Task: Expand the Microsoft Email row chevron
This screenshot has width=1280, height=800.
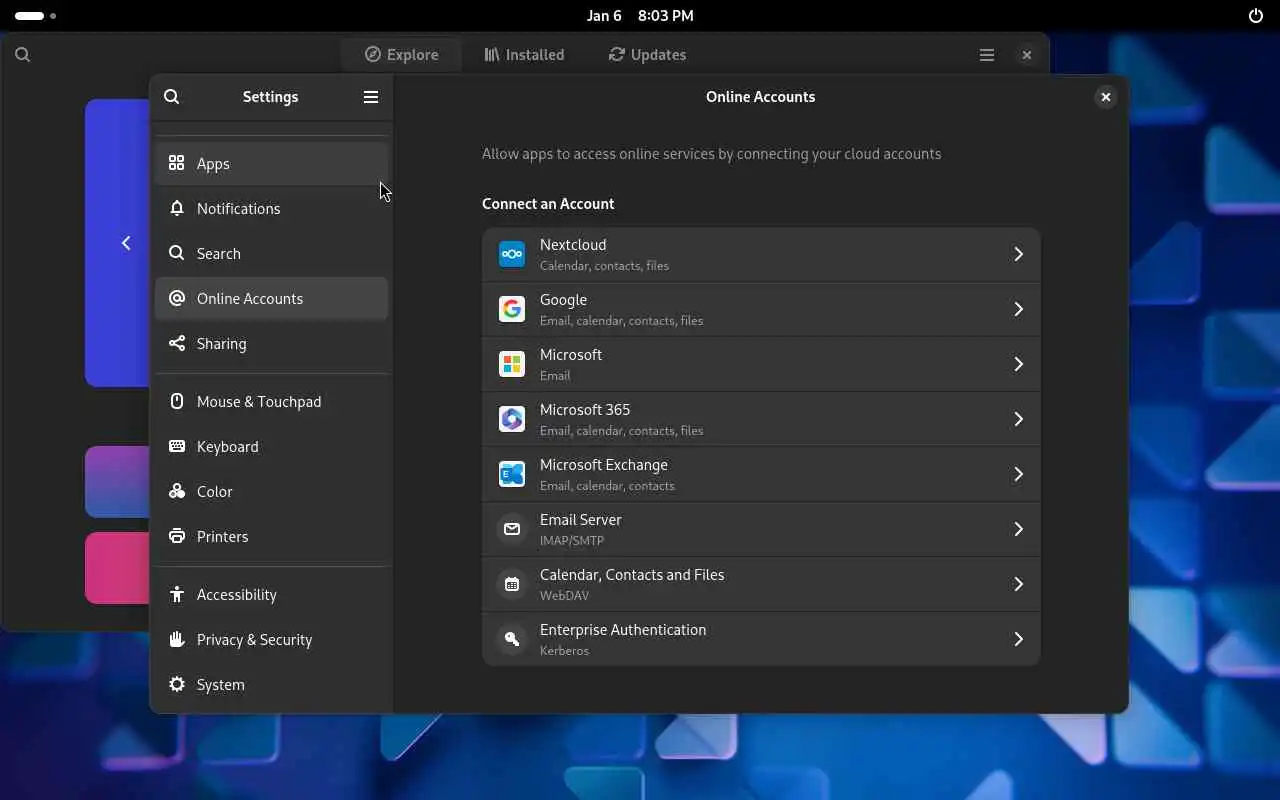Action: pyautogui.click(x=1019, y=364)
